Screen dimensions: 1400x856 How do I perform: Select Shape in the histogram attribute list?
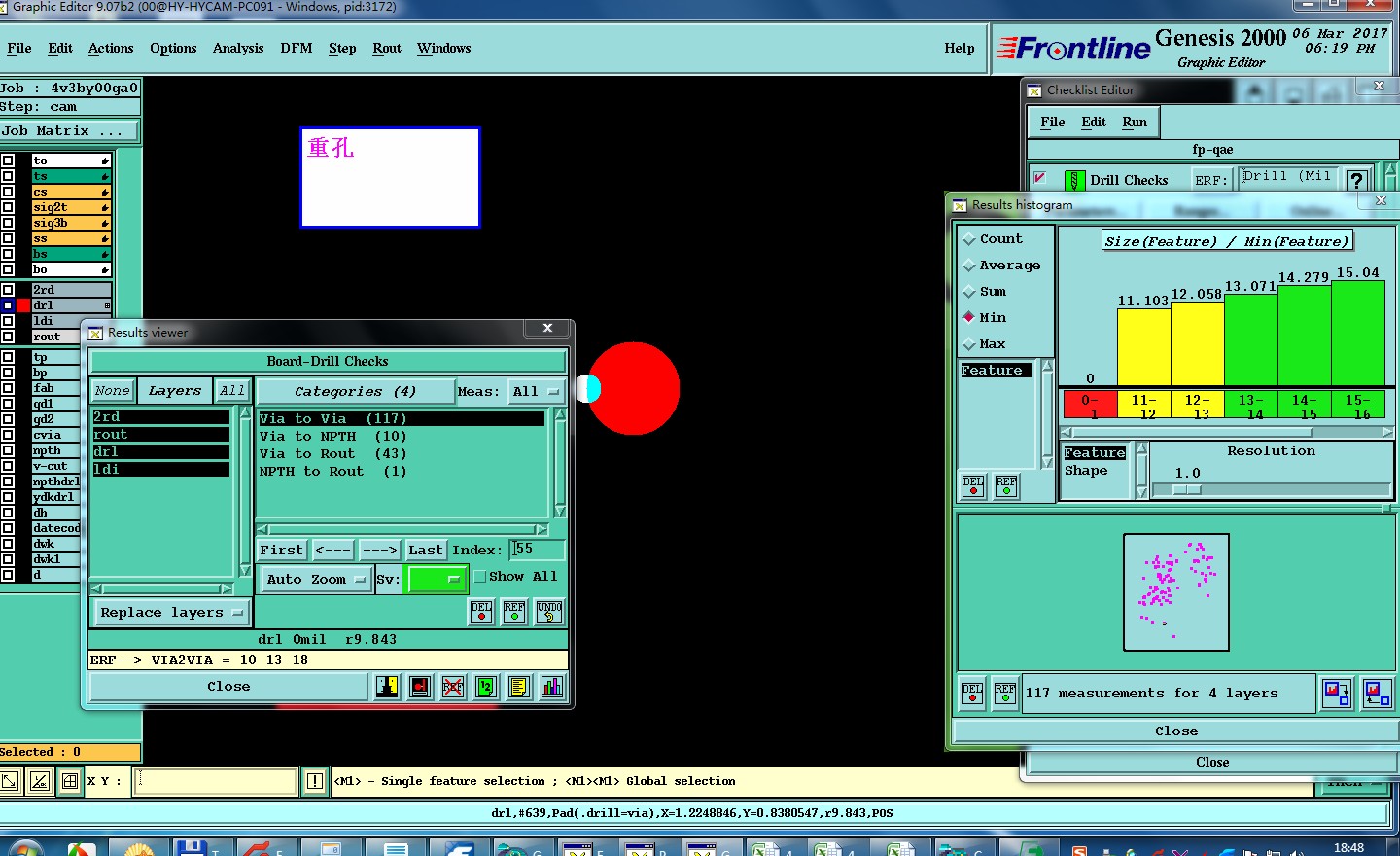(x=1086, y=471)
